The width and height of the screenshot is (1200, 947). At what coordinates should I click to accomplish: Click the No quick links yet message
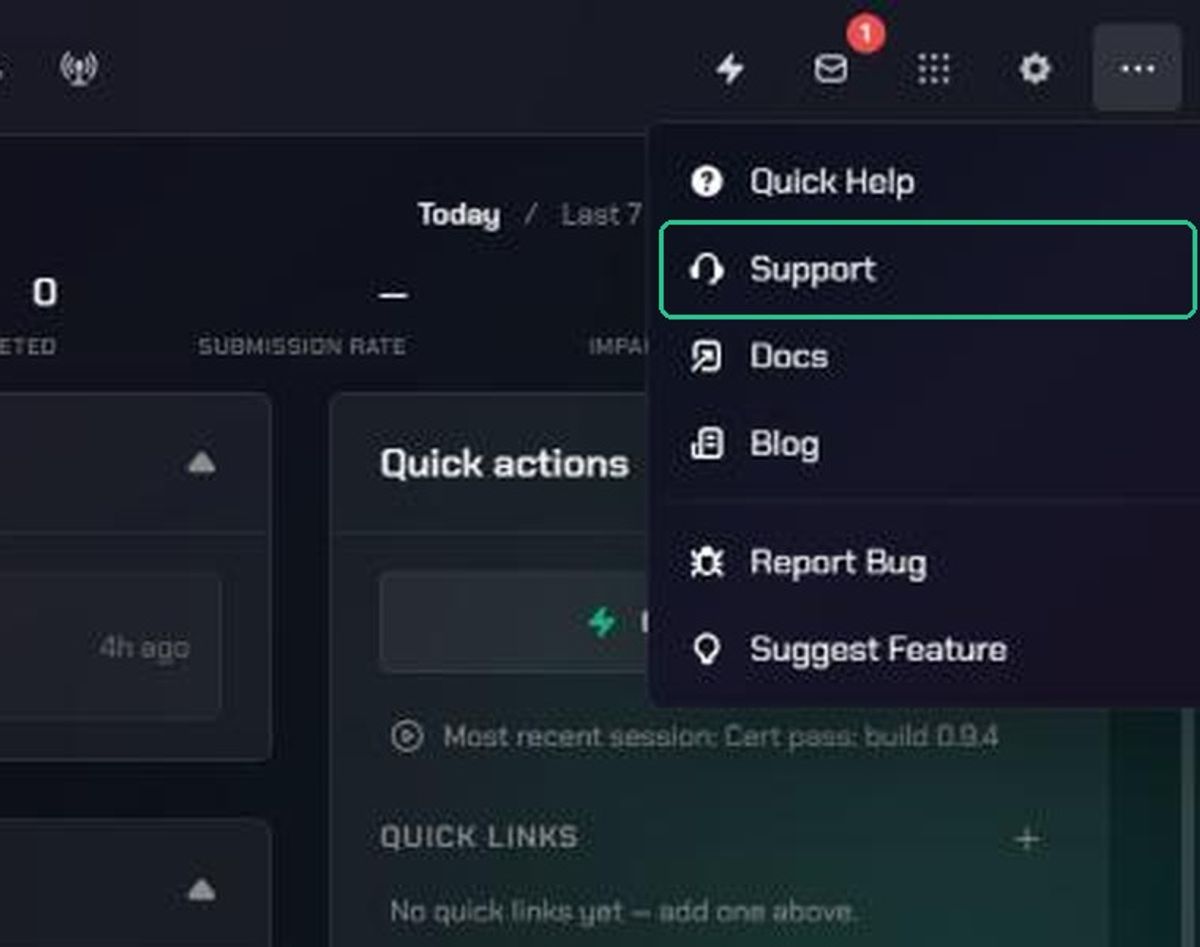(623, 912)
